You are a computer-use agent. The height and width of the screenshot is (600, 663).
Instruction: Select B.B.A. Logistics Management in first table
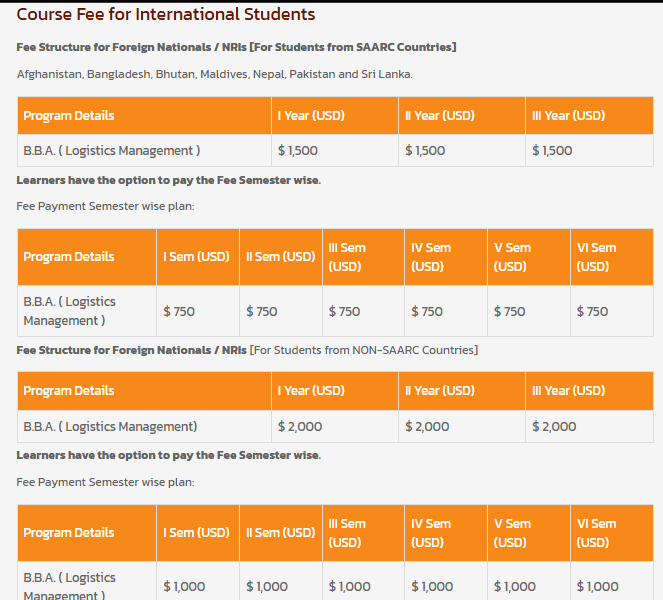pyautogui.click(x=112, y=151)
